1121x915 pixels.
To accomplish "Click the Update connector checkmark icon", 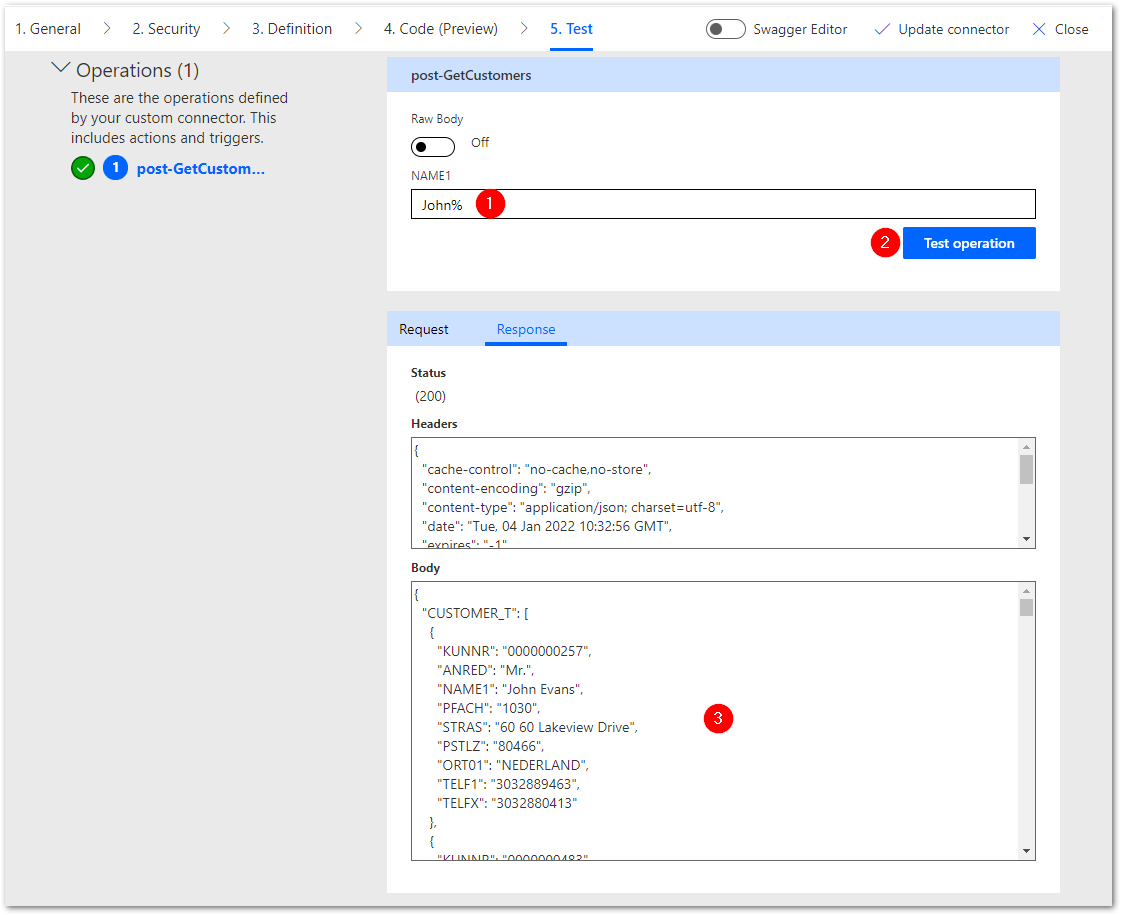I will click(x=881, y=29).
